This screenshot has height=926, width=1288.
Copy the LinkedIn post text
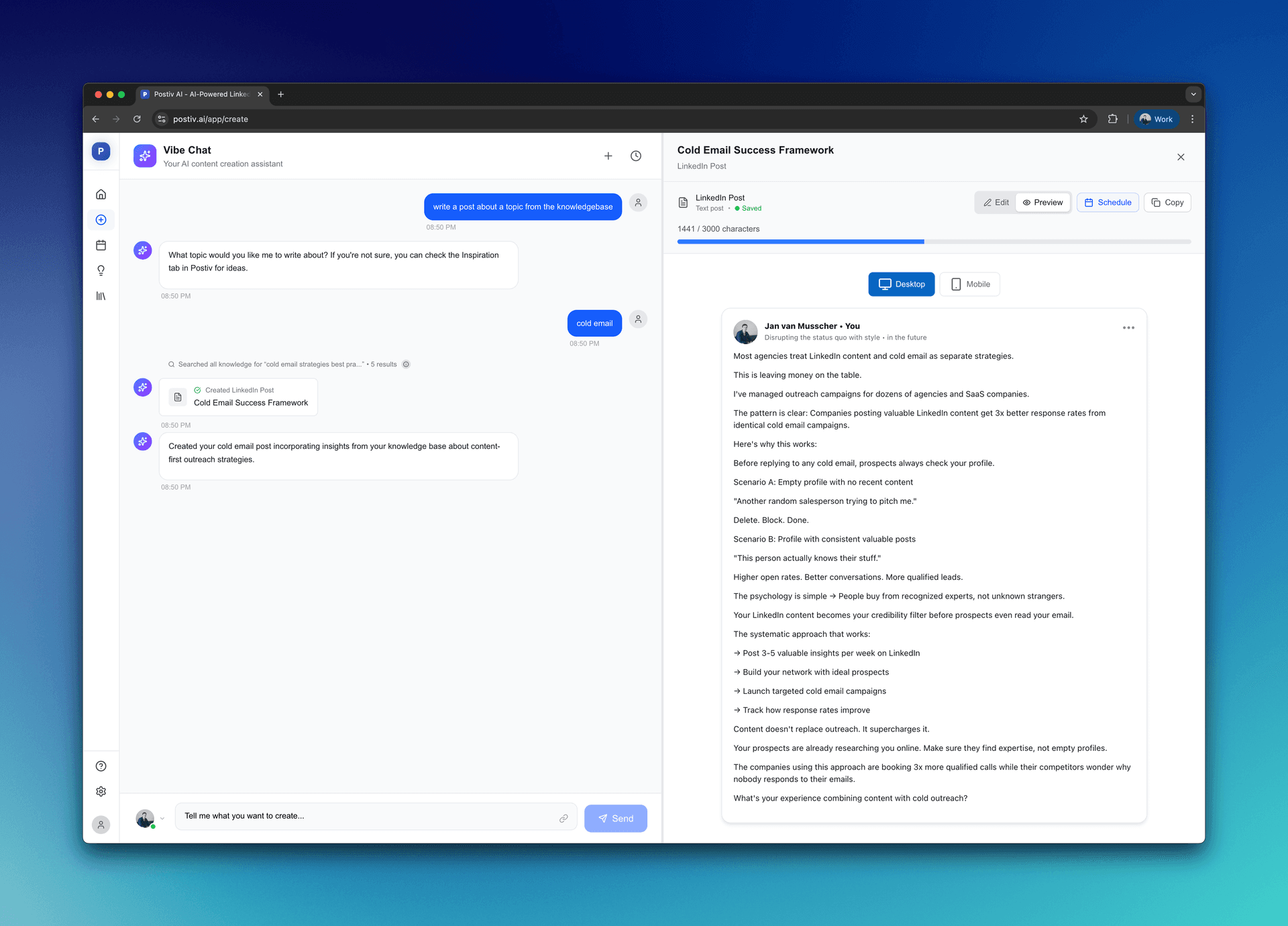[x=1167, y=203]
